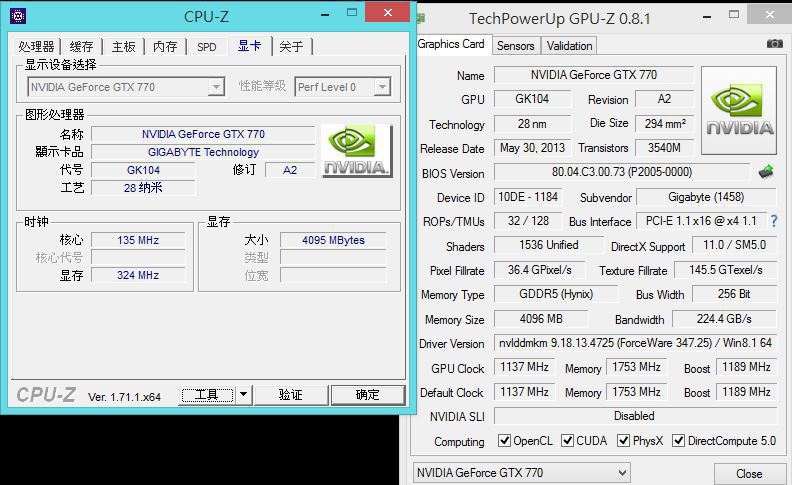Click the CPU-Z Ver. 1.71.1.x64 text
The width and height of the screenshot is (792, 485).
[x=124, y=397]
